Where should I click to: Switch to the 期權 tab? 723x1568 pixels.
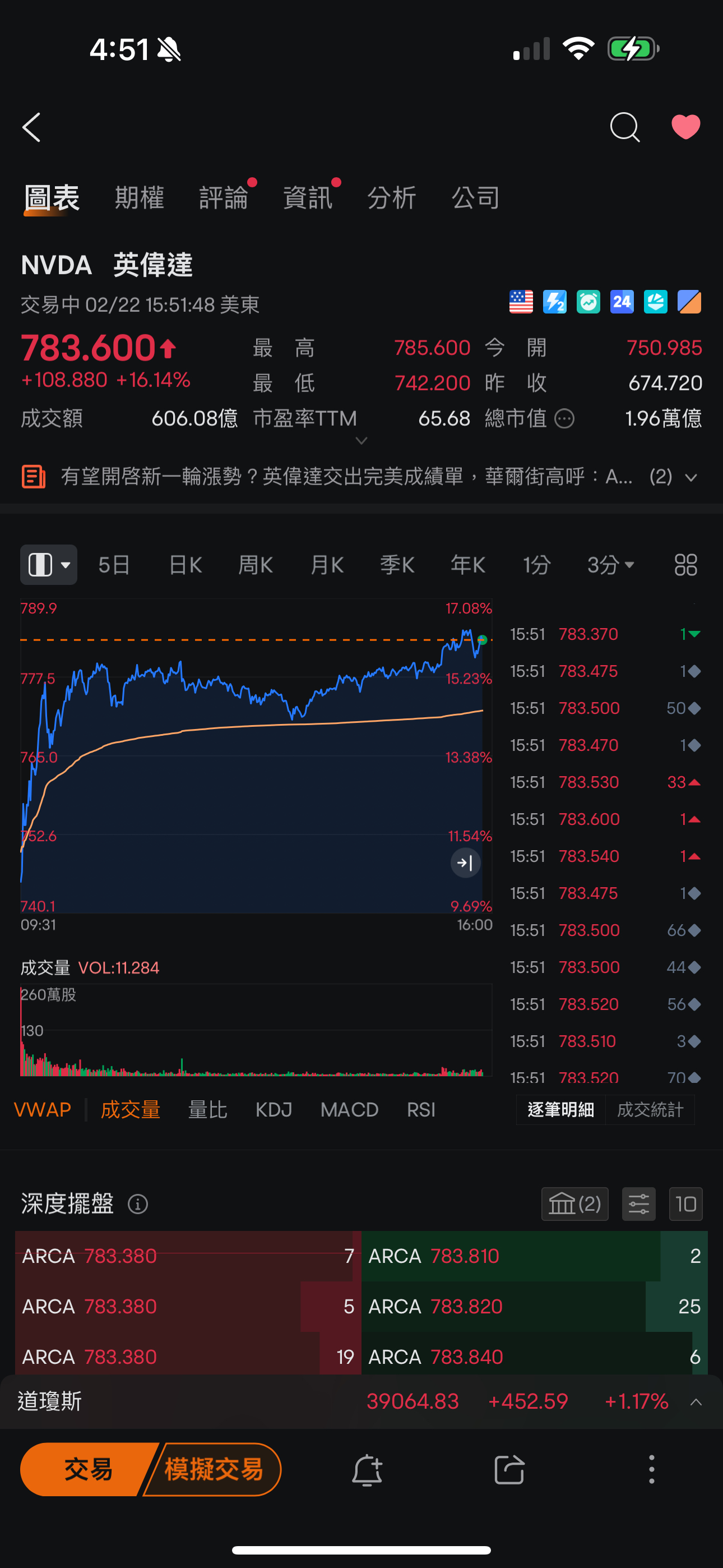coord(140,197)
